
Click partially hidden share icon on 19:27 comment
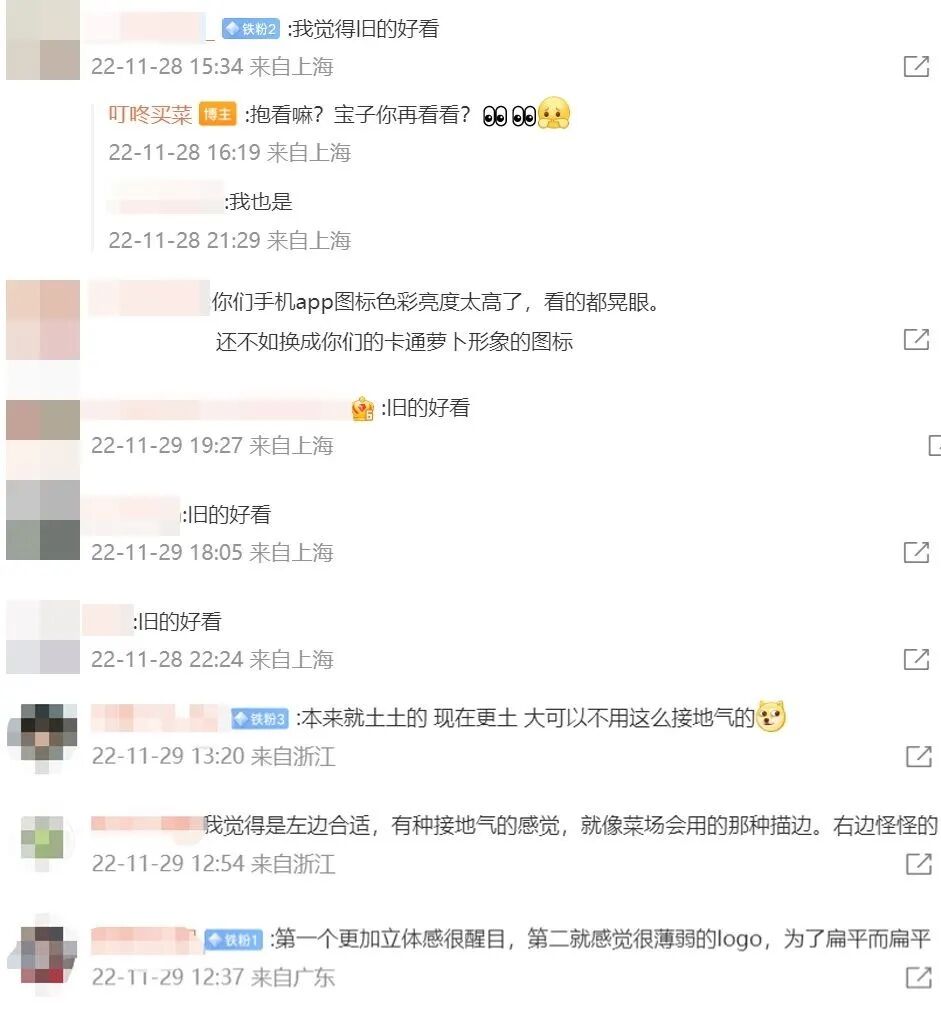(934, 445)
